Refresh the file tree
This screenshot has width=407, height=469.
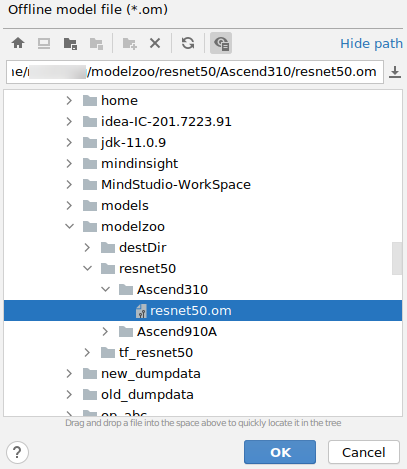click(188, 43)
